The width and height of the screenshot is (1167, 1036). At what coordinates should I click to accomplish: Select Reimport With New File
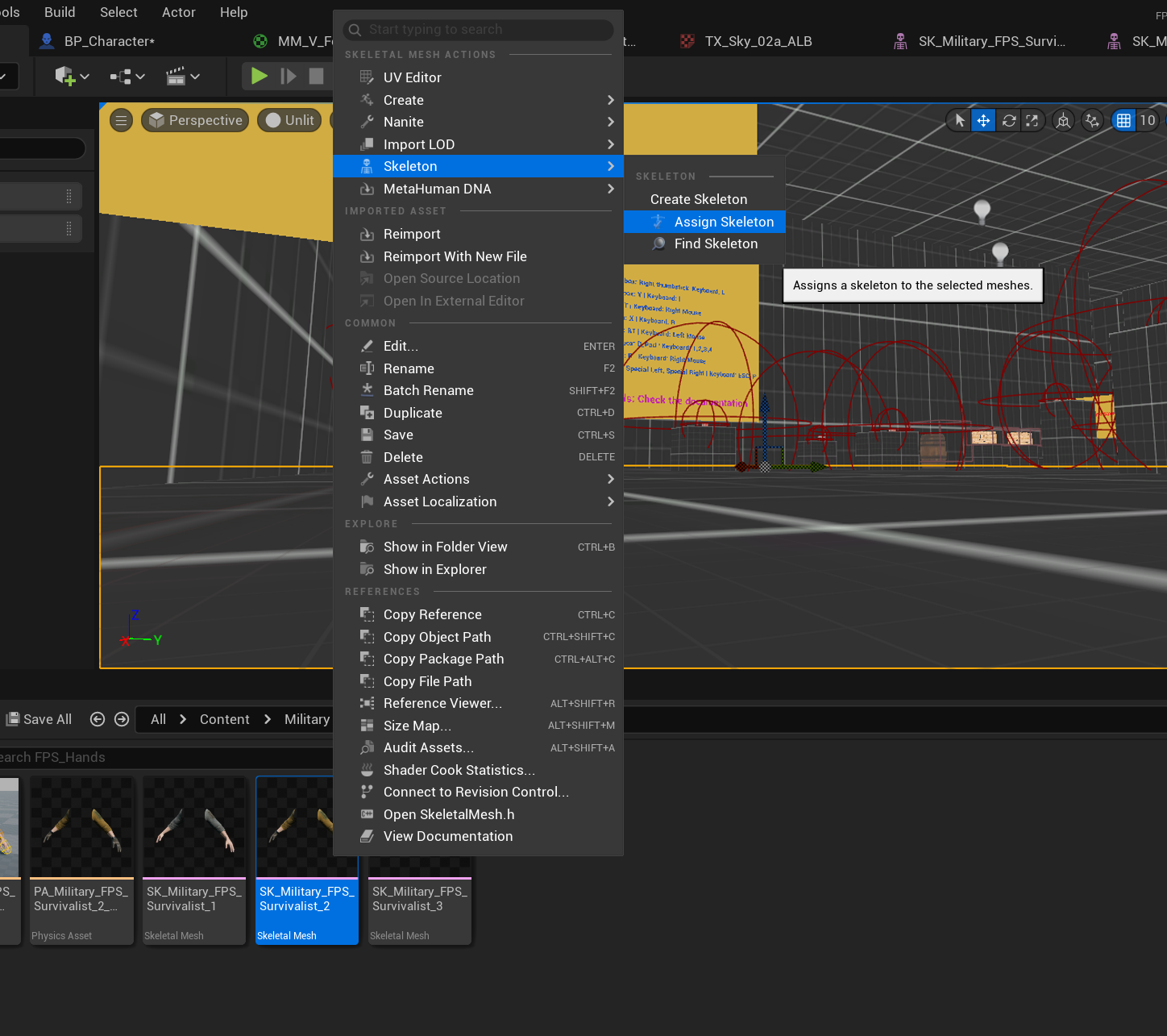coord(455,256)
